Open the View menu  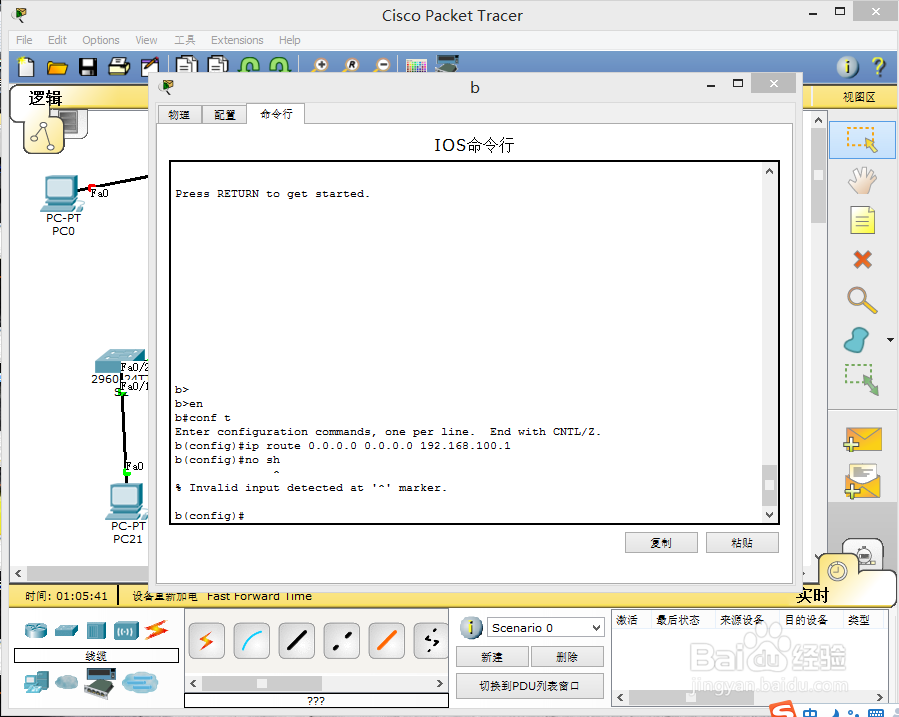click(146, 40)
